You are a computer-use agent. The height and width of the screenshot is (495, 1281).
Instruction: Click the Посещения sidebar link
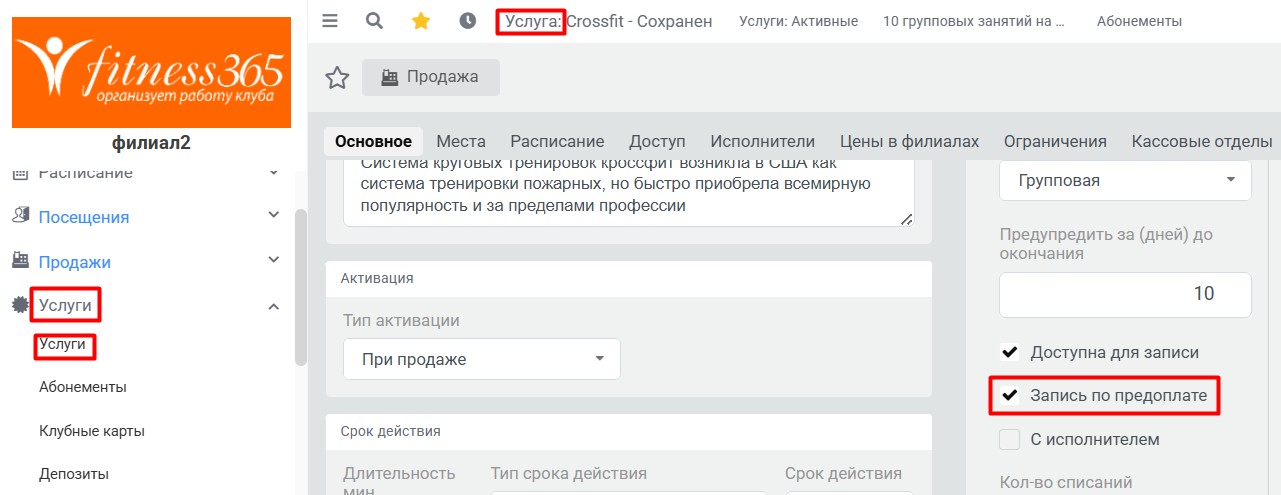(84, 217)
